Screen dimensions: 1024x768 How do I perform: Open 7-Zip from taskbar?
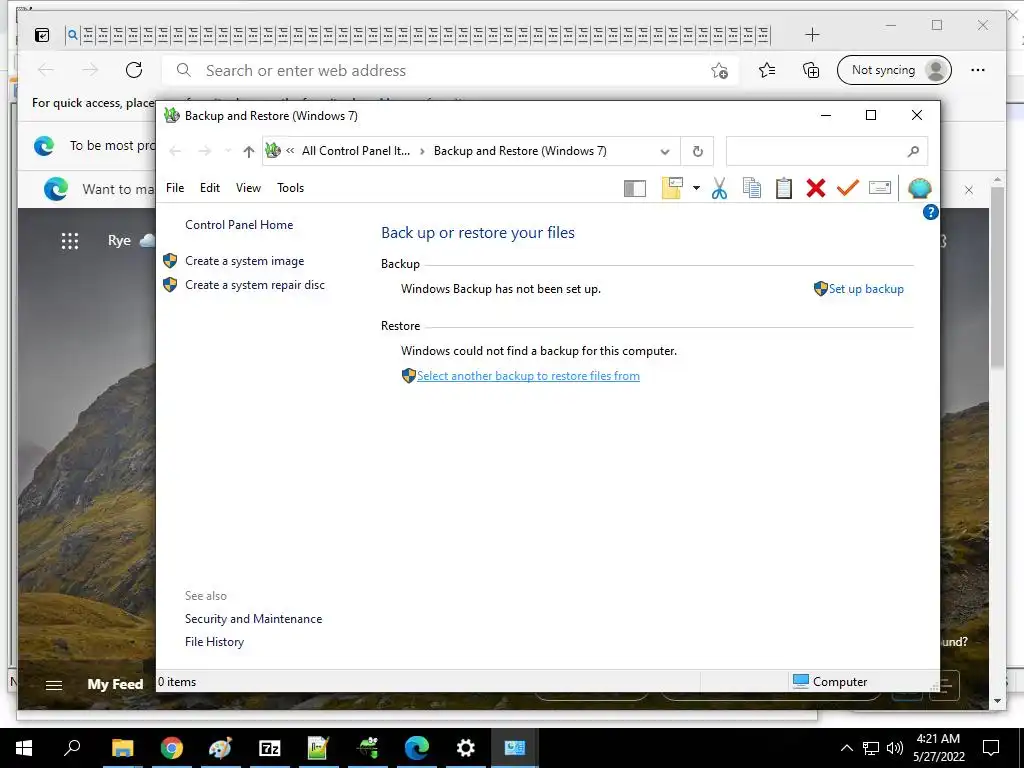[x=270, y=748]
